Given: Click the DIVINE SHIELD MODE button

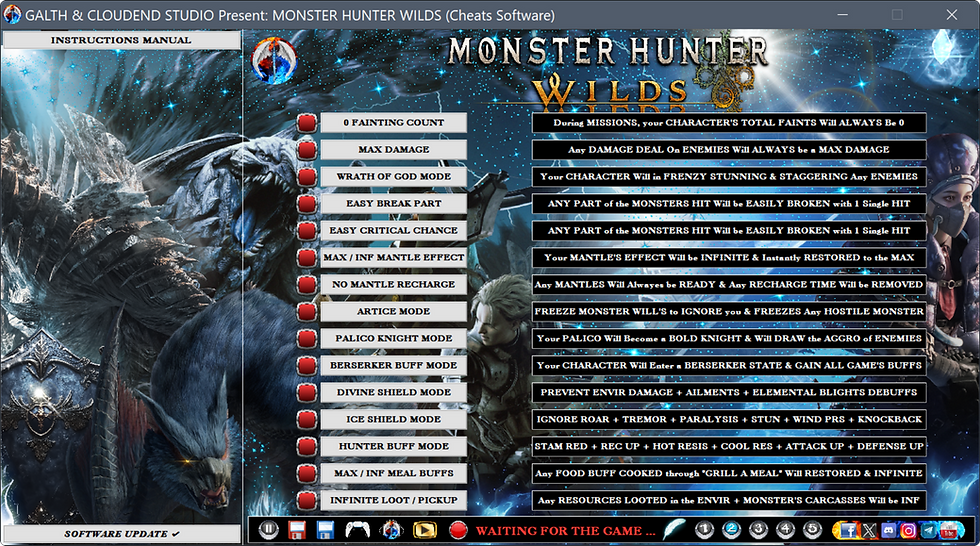Looking at the screenshot, I should click(x=394, y=392).
